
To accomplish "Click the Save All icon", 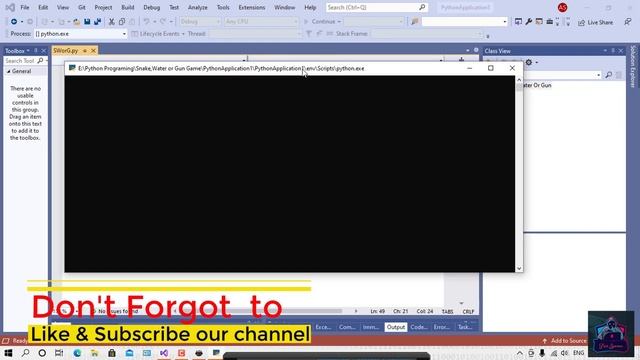I will click(x=97, y=22).
